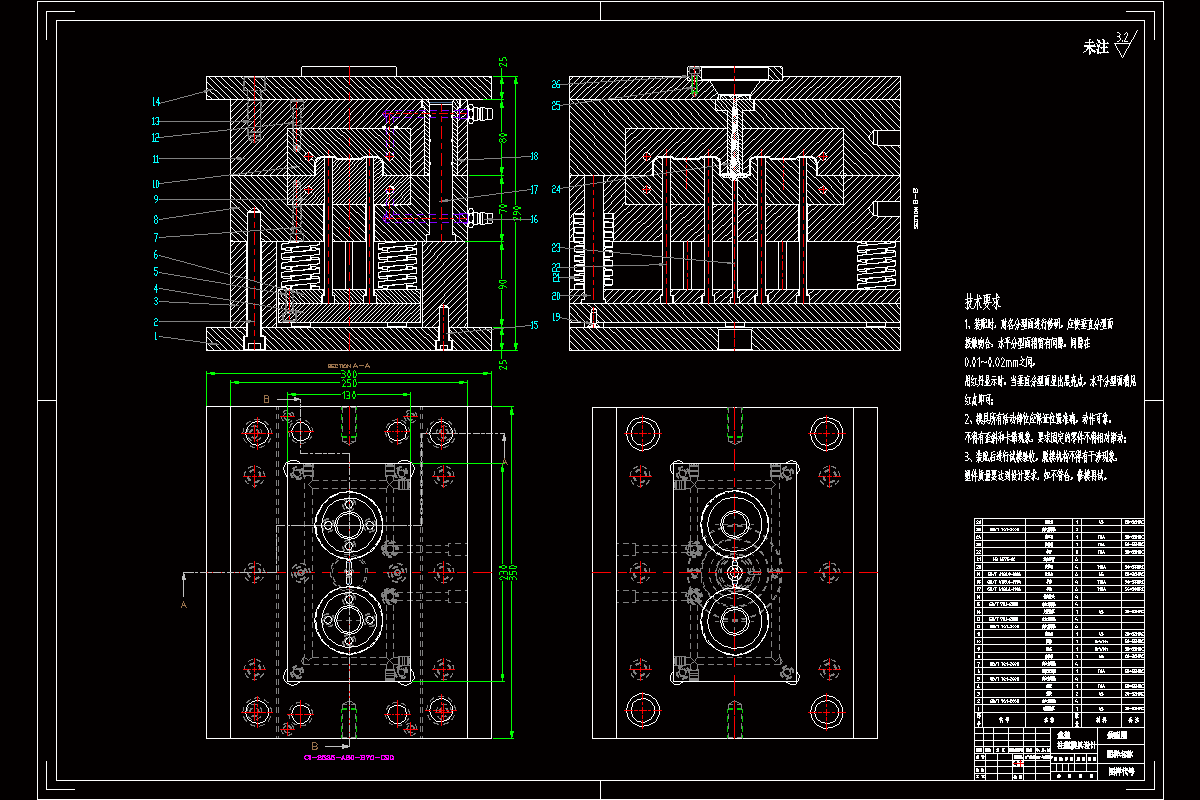Select cutting-plane marker A left of plan view
The width and height of the screenshot is (1200, 800).
pyautogui.click(x=183, y=605)
